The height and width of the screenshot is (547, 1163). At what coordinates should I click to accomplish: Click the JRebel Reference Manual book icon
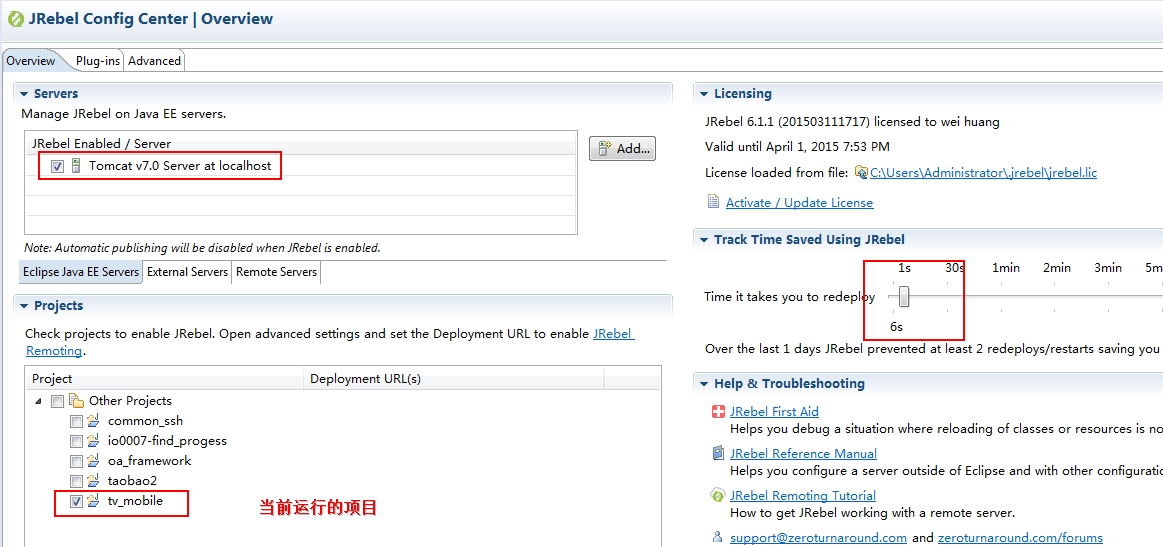717,454
